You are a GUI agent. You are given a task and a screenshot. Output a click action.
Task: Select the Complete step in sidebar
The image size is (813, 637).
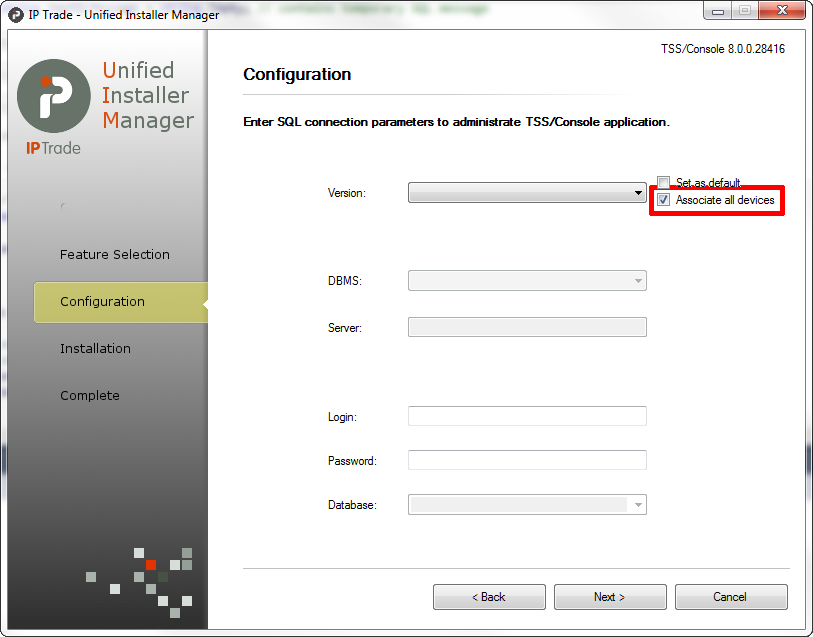tap(90, 395)
